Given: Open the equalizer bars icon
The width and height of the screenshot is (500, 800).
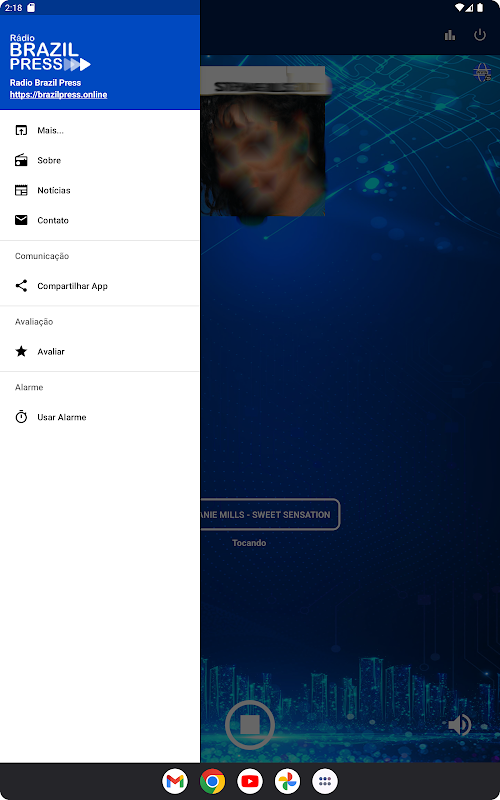Looking at the screenshot, I should (449, 35).
